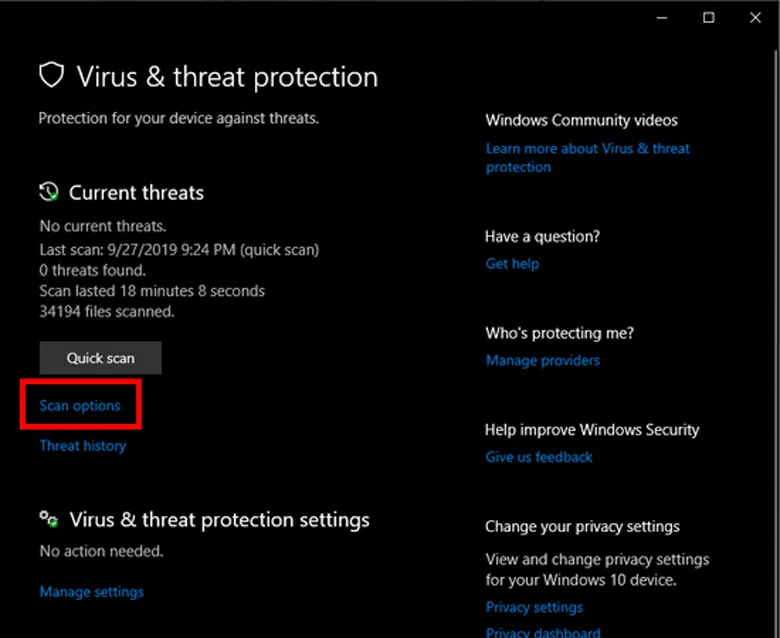Click the Windows Community videos heading
780x638 pixels.
[581, 120]
